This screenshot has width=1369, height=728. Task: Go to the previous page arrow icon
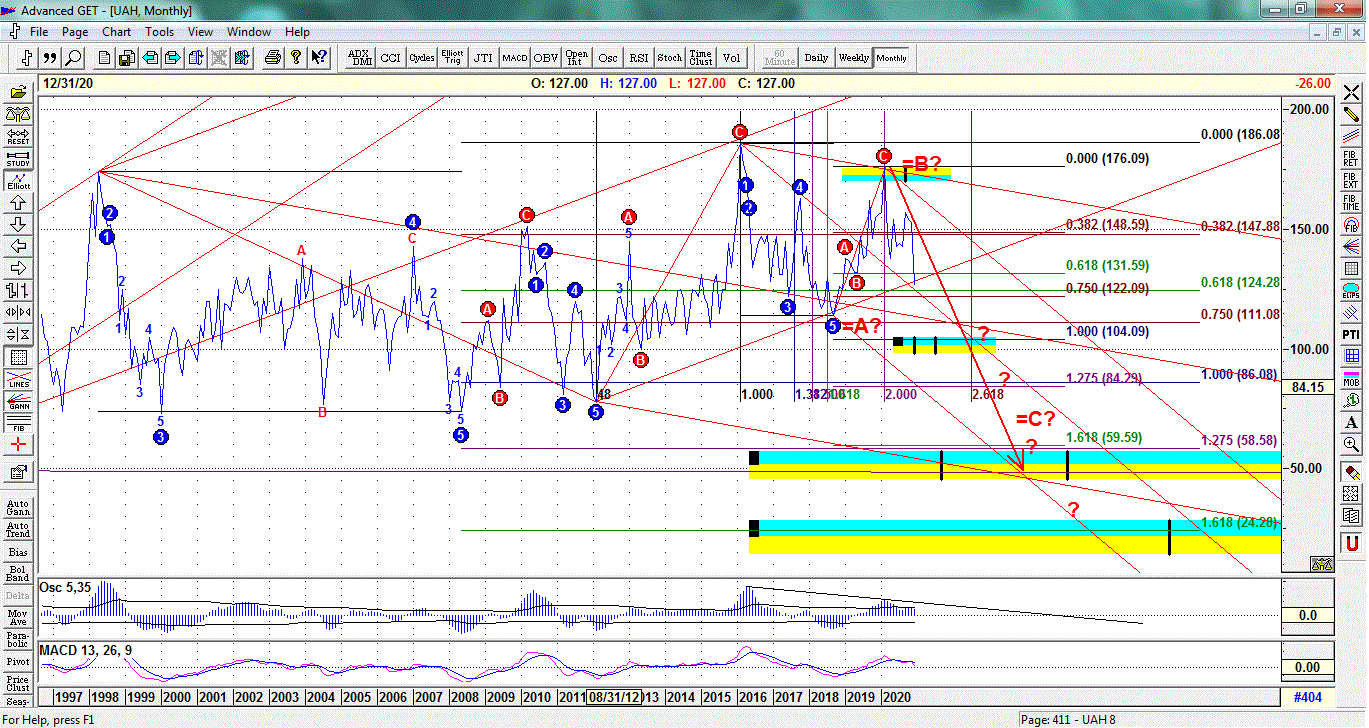[150, 57]
